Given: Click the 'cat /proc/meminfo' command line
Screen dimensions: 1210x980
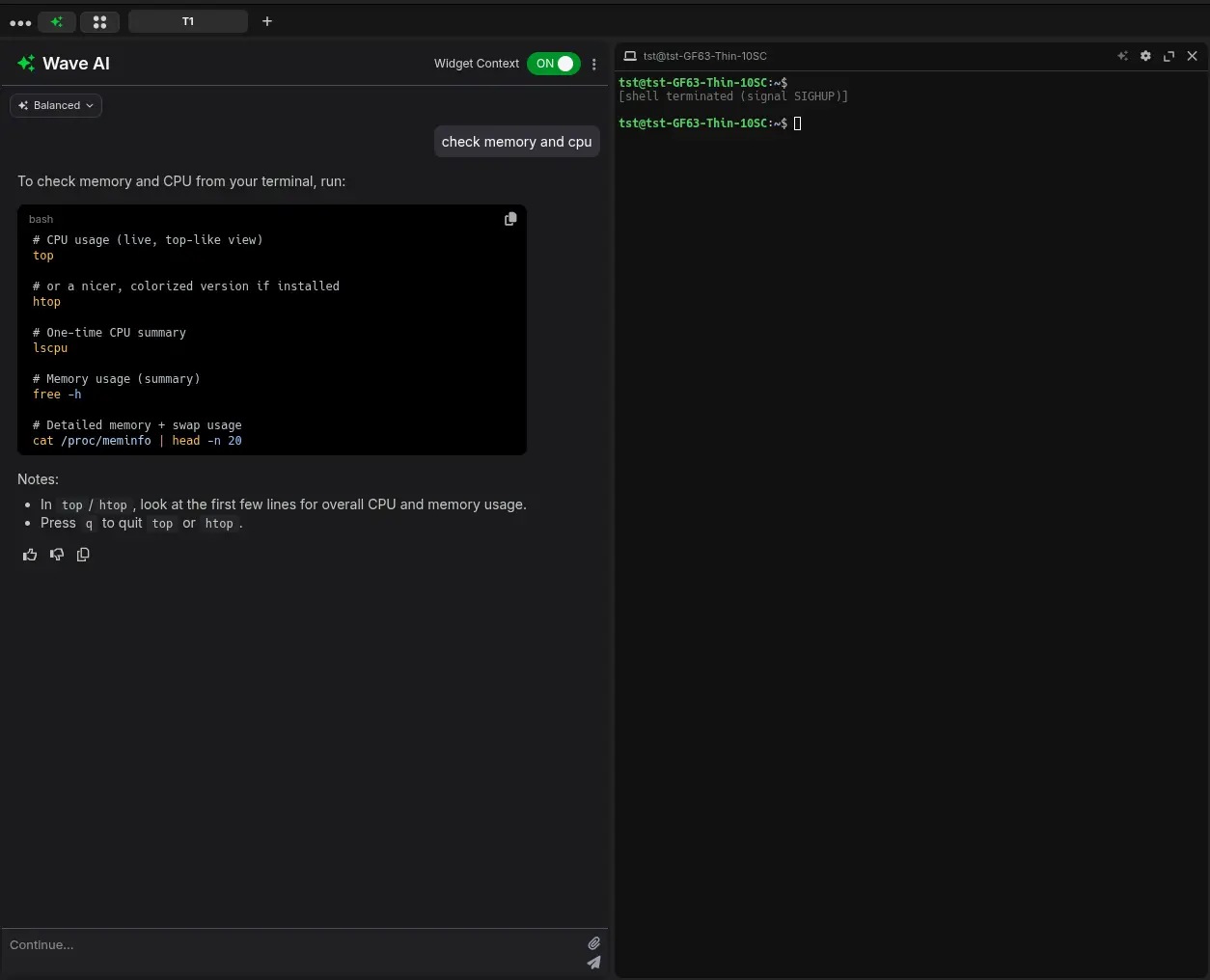Looking at the screenshot, I should (x=137, y=441).
